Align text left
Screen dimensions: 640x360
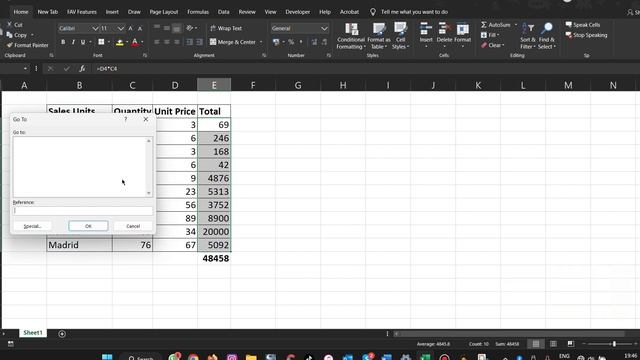(157, 42)
